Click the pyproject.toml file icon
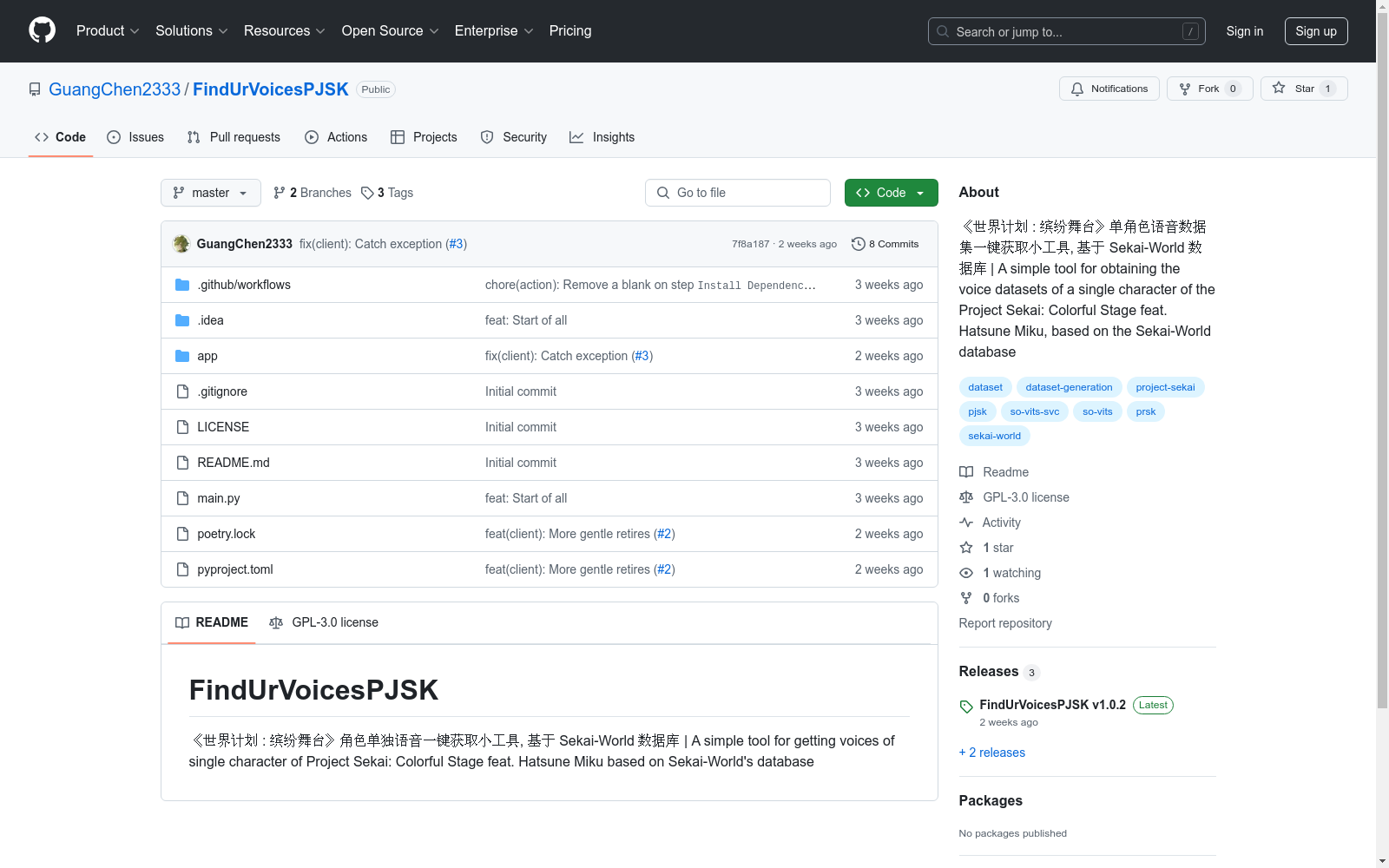Image resolution: width=1389 pixels, height=868 pixels. [182, 569]
